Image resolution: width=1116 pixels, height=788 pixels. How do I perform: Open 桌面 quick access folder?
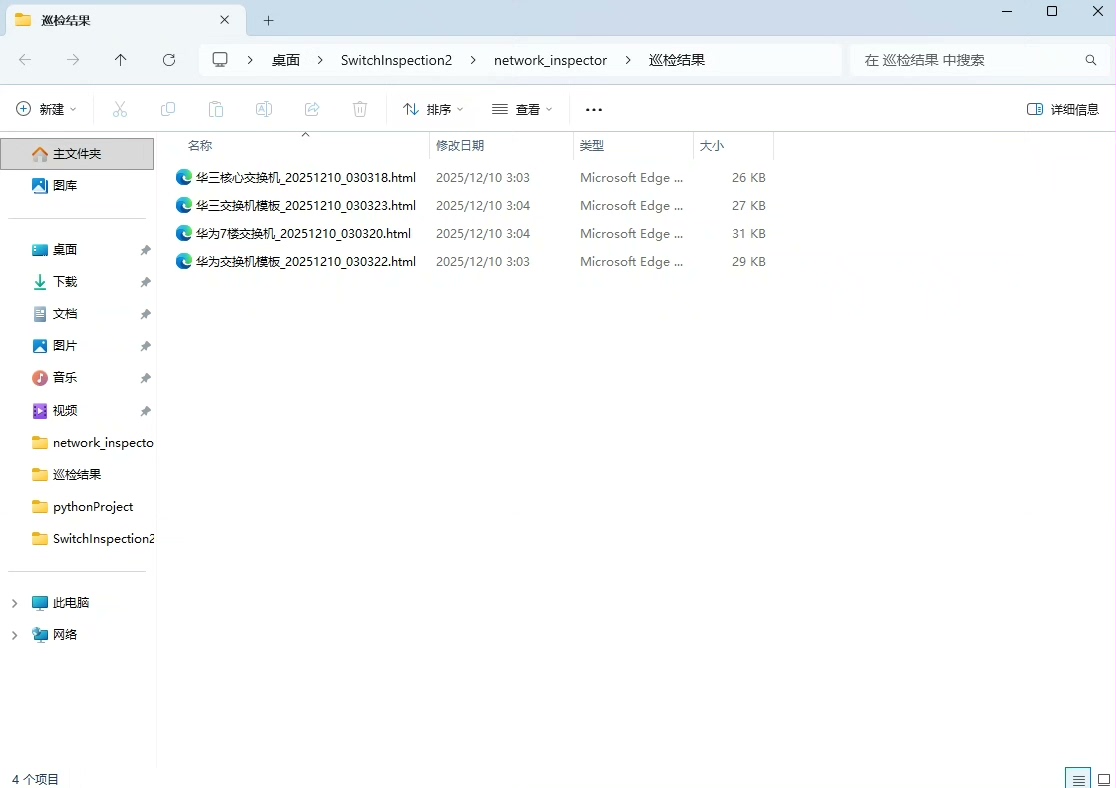click(x=65, y=250)
